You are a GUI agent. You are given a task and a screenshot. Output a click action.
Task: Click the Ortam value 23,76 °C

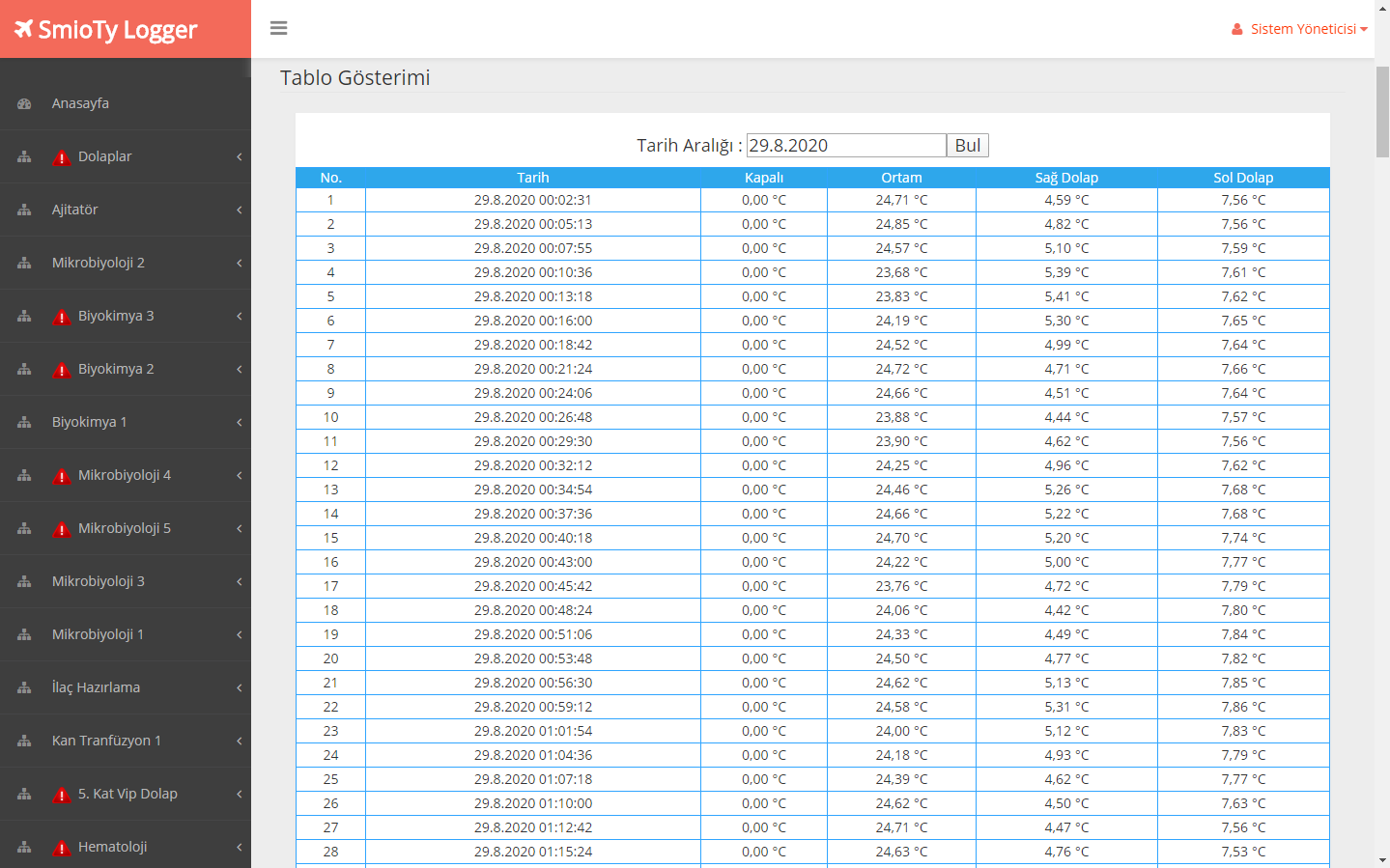coord(901,586)
